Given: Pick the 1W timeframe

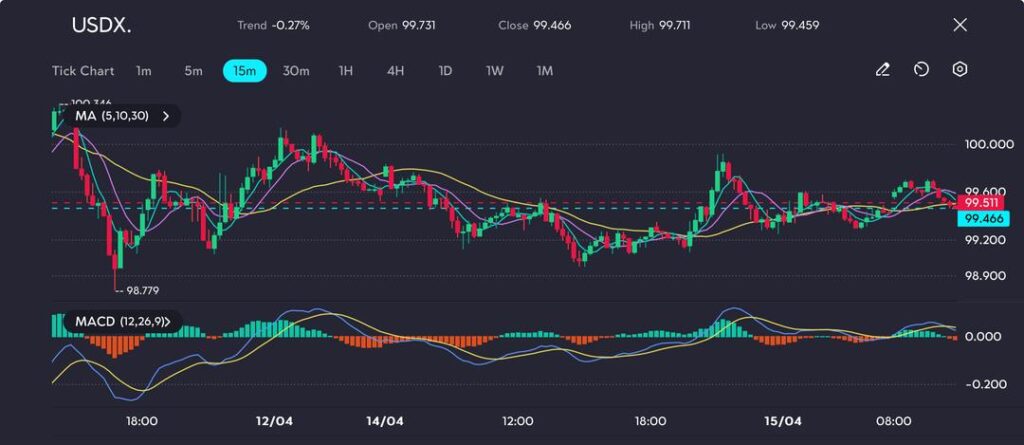Looking at the screenshot, I should pyautogui.click(x=494, y=71).
